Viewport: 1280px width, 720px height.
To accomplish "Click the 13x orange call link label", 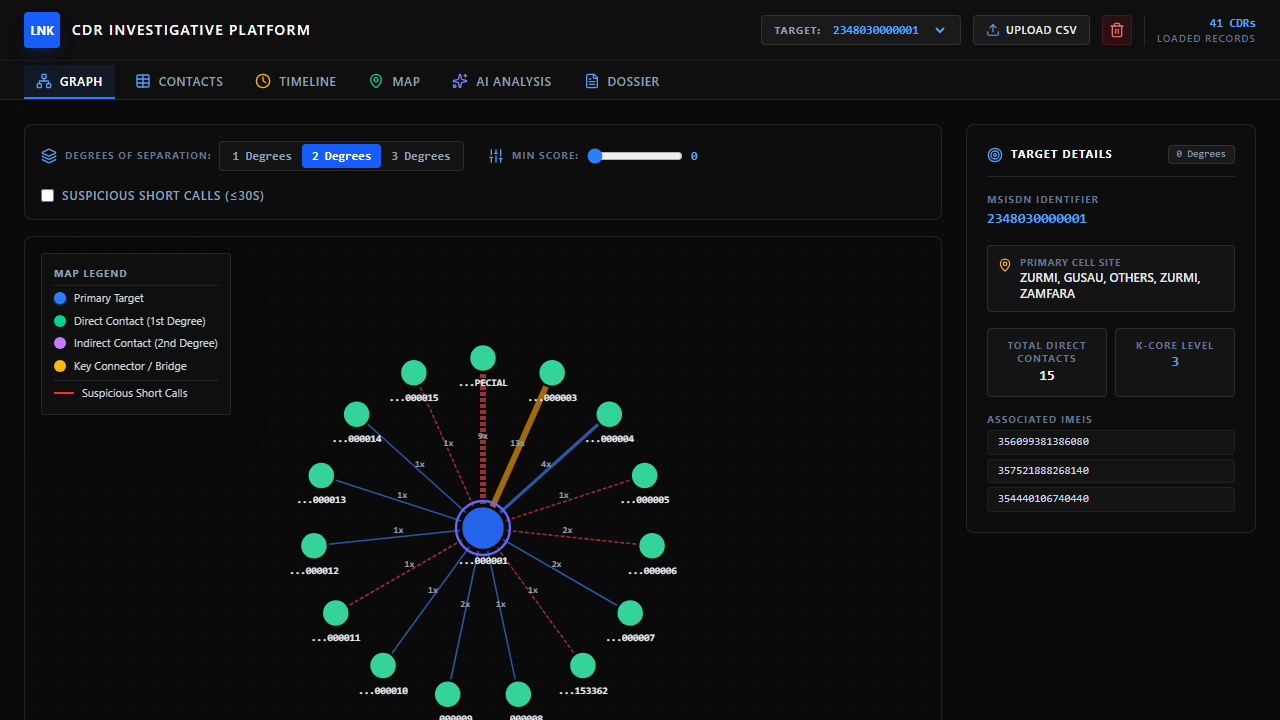I will [x=517, y=443].
